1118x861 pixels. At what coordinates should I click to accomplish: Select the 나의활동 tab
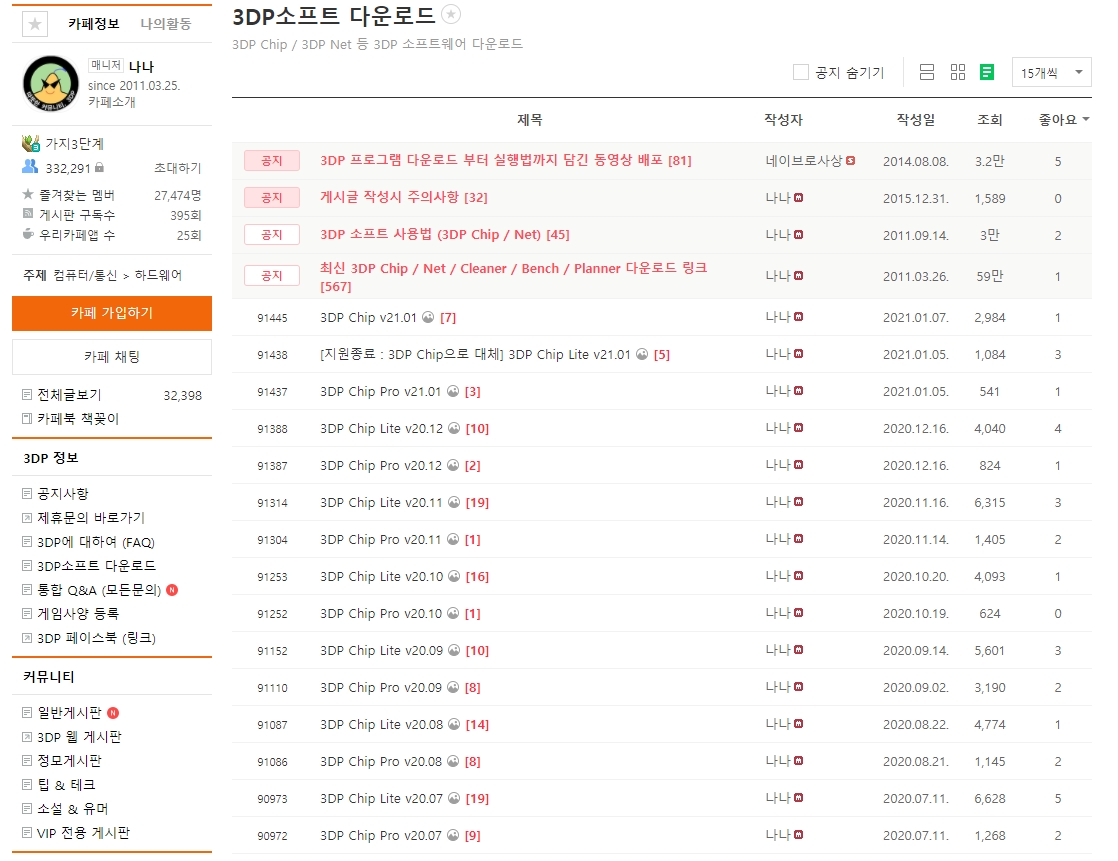pyautogui.click(x=165, y=24)
